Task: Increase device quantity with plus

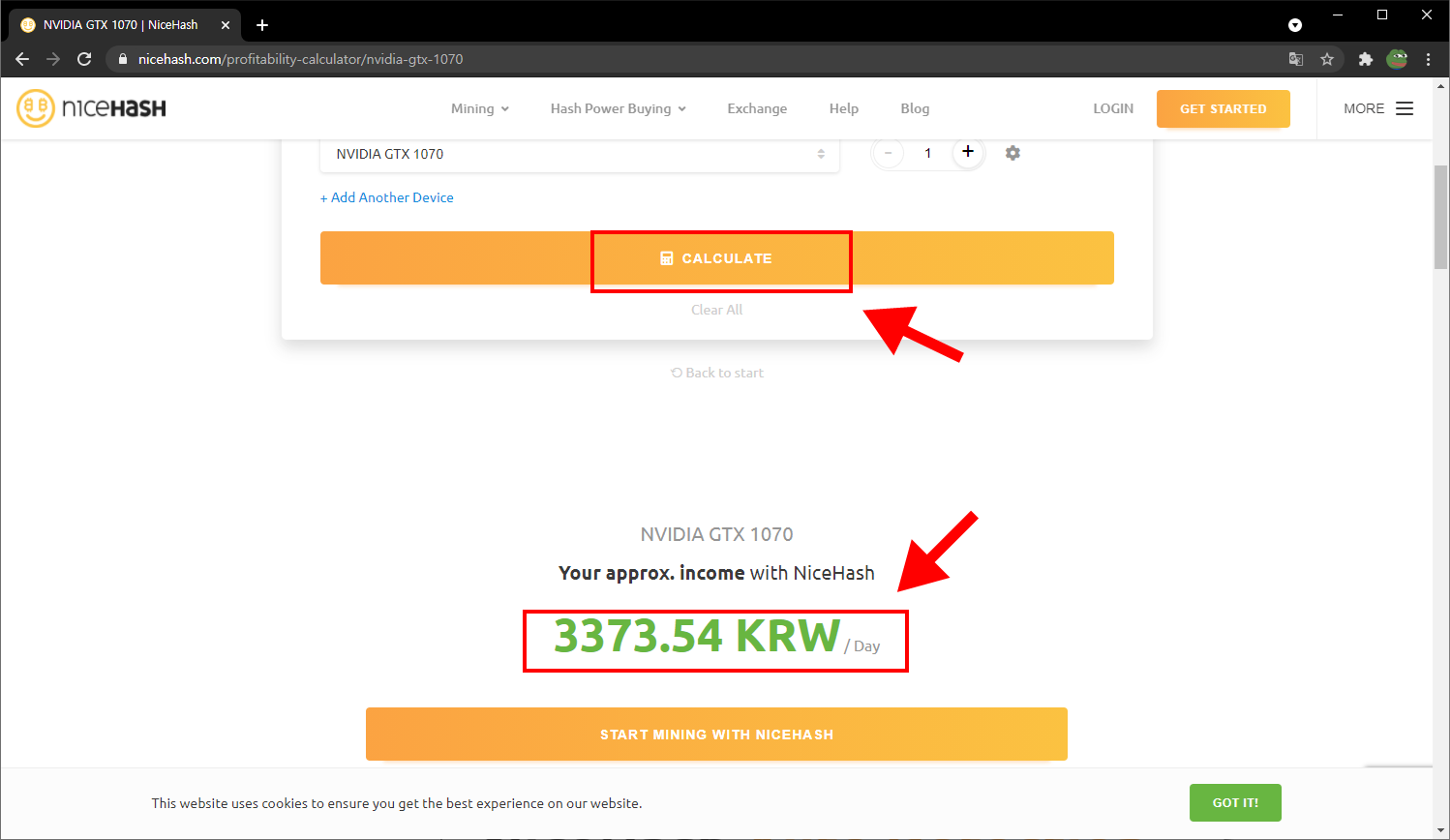Action: (968, 152)
